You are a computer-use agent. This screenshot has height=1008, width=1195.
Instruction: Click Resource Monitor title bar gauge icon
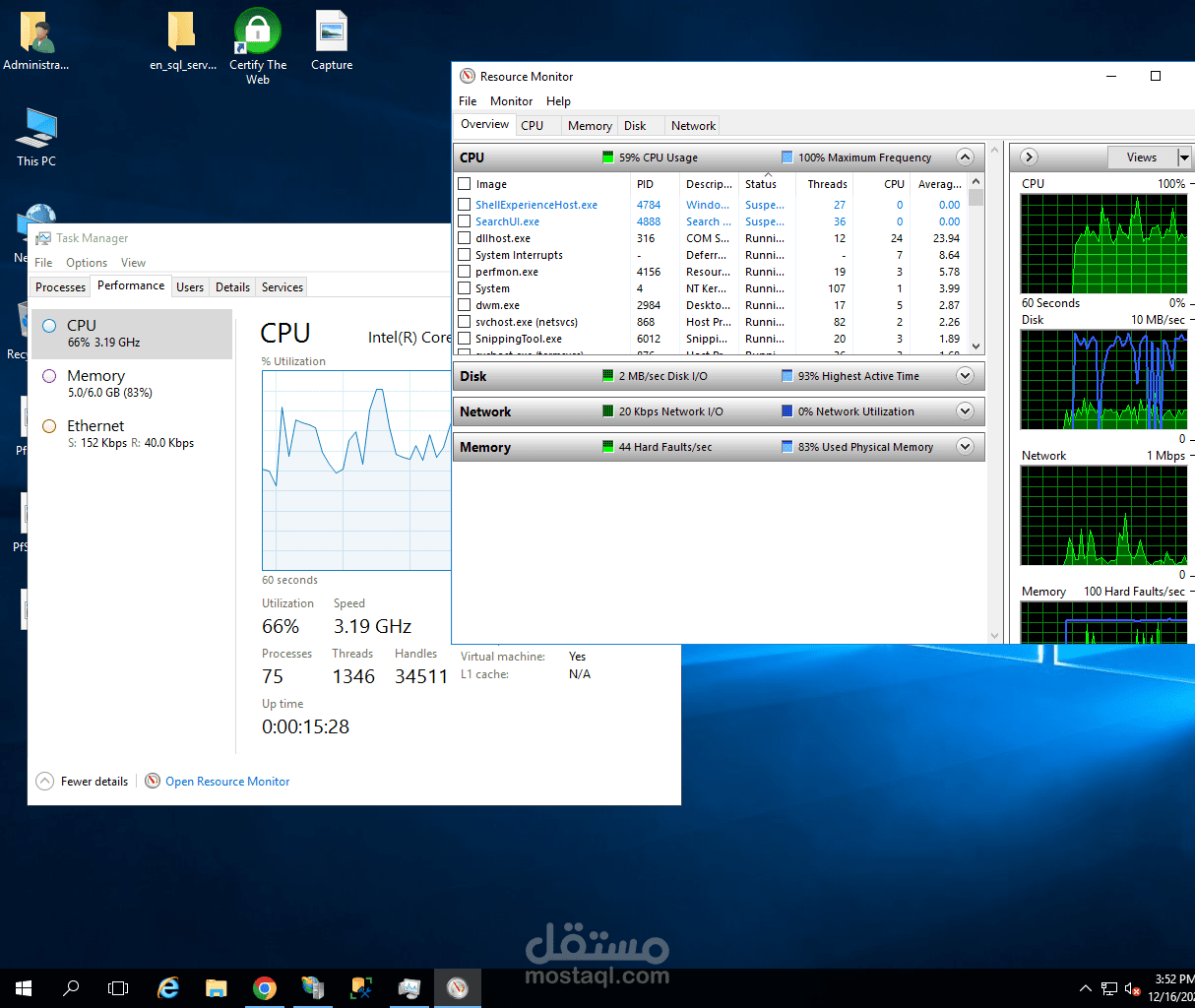click(468, 76)
